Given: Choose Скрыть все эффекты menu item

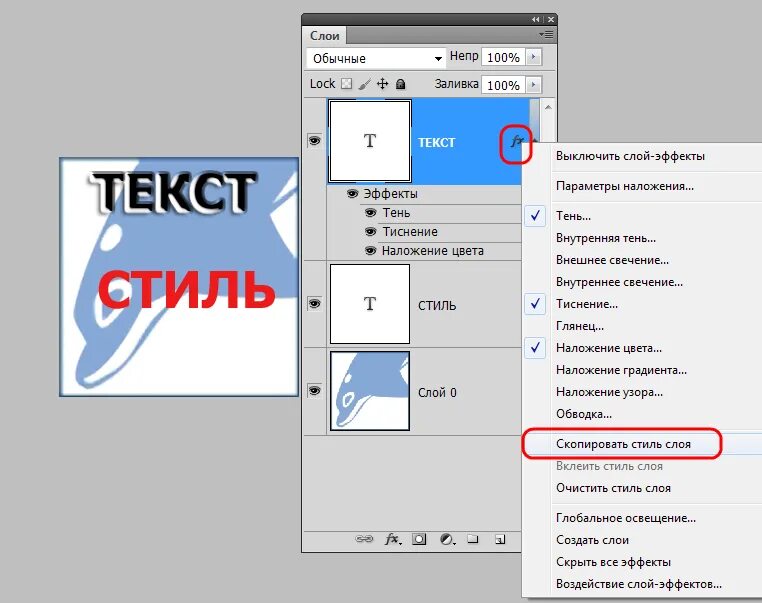Looking at the screenshot, I should [x=613, y=562].
